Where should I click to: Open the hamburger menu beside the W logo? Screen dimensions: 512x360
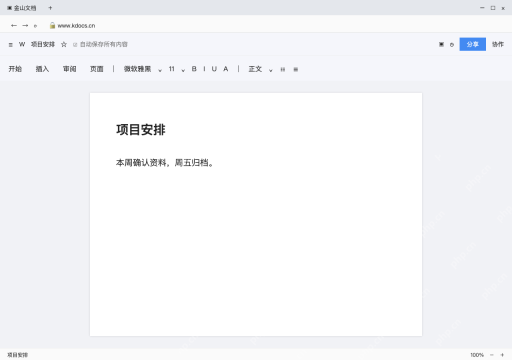pyautogui.click(x=11, y=45)
